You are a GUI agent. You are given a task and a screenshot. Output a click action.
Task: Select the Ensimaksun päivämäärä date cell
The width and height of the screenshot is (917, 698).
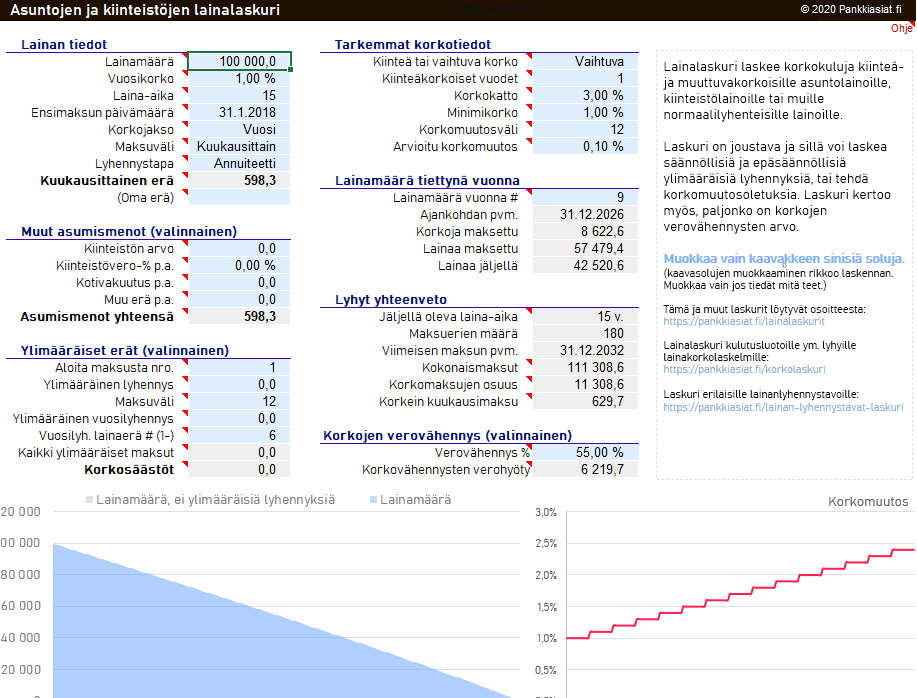(x=239, y=112)
